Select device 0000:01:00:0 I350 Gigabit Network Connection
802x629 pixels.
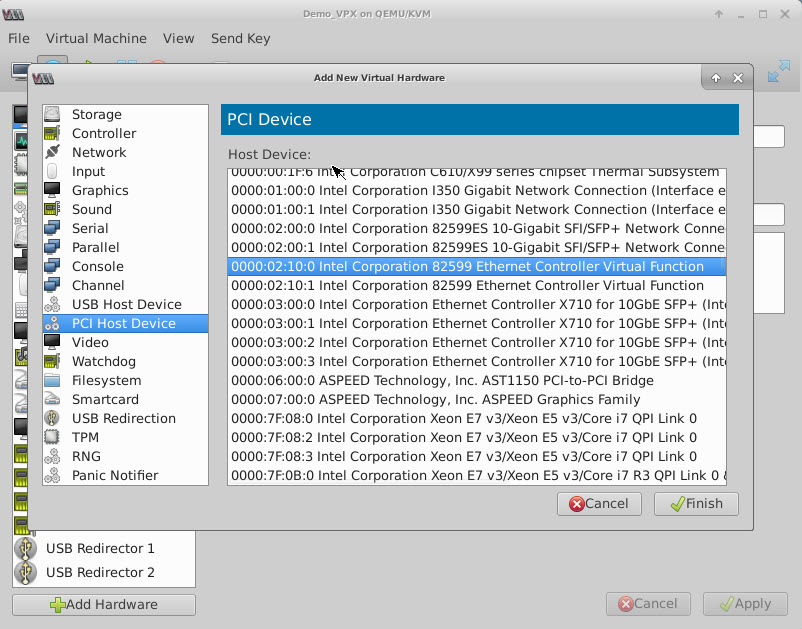coord(477,190)
